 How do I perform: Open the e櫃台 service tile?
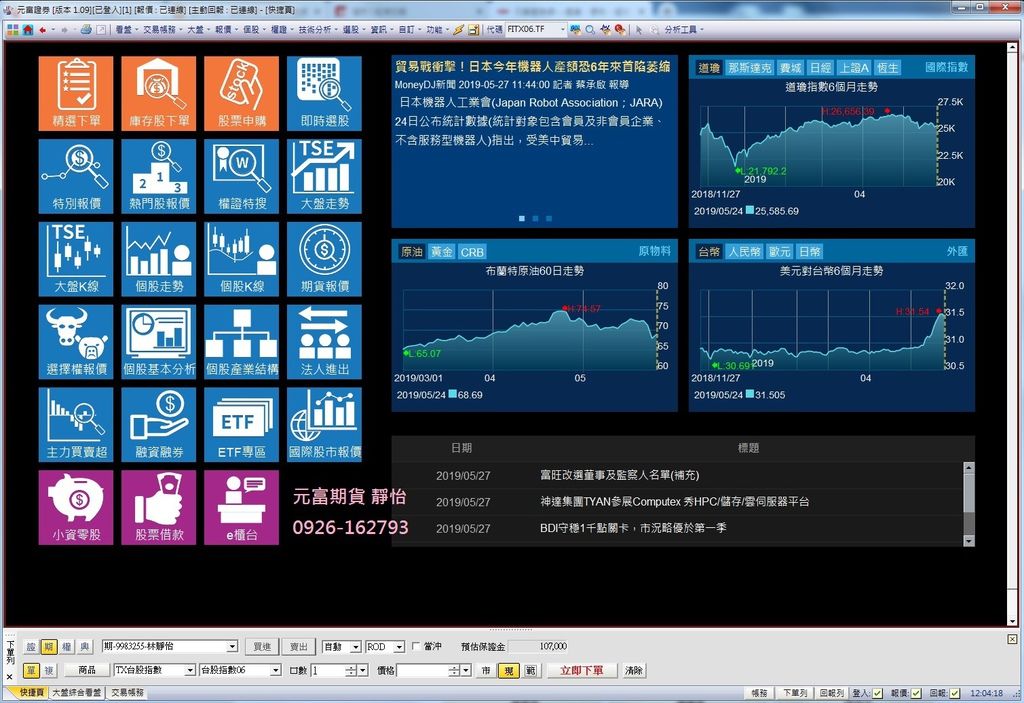pos(242,508)
